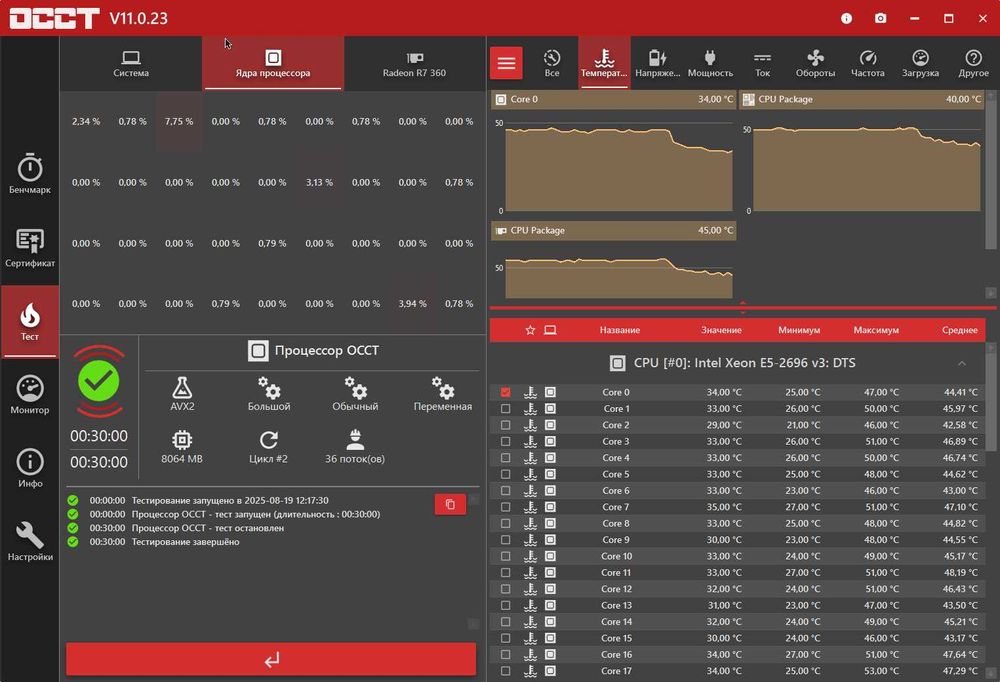Viewport: 1000px width, 682px height.
Task: Change the 36 поток(ов) thread setting
Action: pos(355,446)
